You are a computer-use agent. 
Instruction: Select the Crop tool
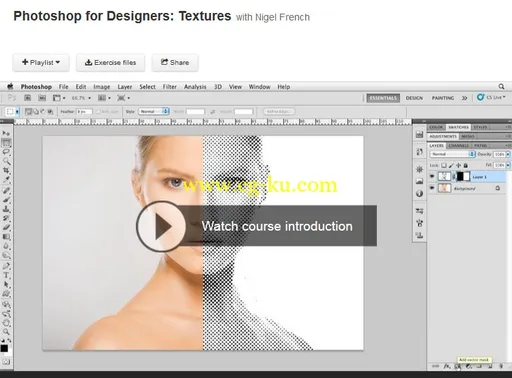6,171
